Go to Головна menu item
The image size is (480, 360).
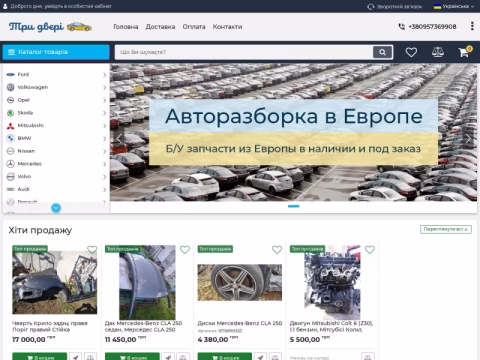coord(126,27)
